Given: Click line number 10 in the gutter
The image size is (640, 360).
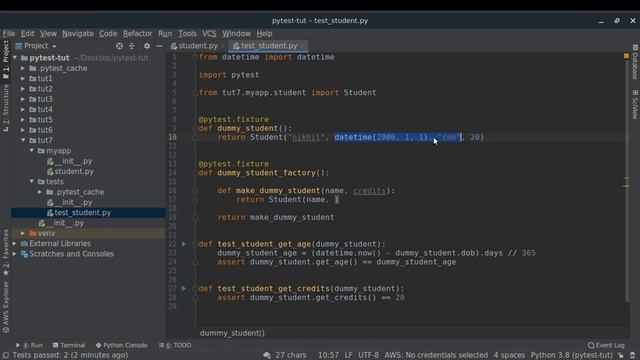Looking at the screenshot, I should point(173,137).
